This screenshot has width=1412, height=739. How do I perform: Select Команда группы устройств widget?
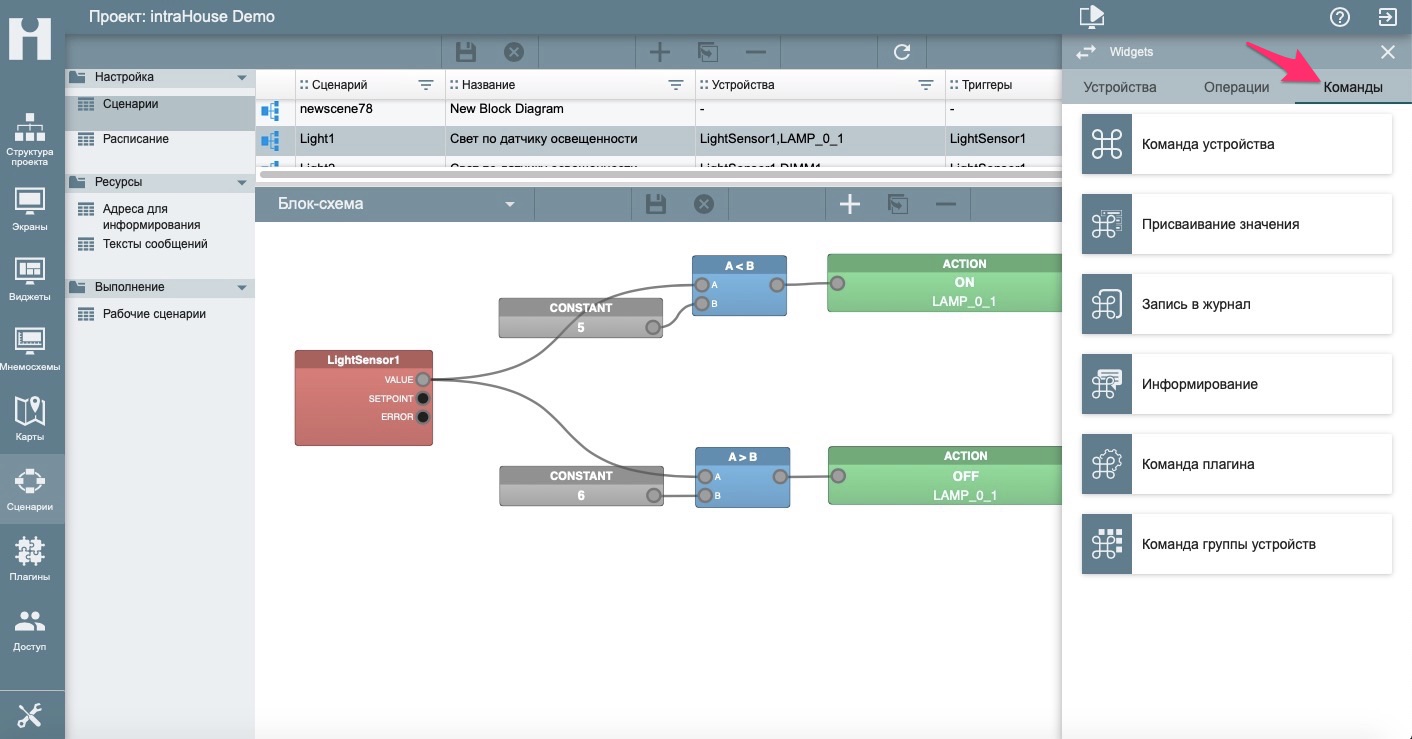(x=1237, y=544)
